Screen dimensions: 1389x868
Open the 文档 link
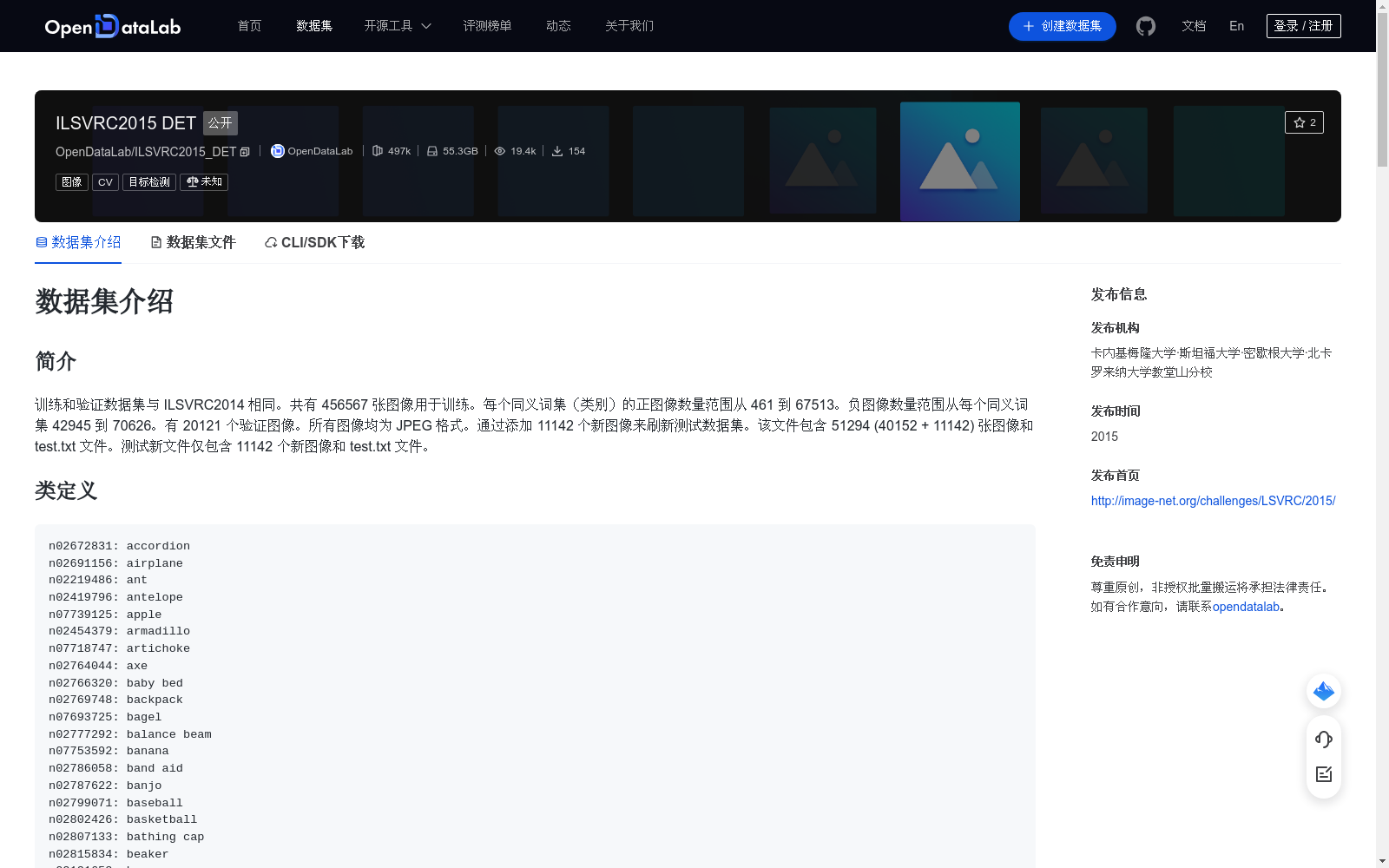coord(1194,26)
